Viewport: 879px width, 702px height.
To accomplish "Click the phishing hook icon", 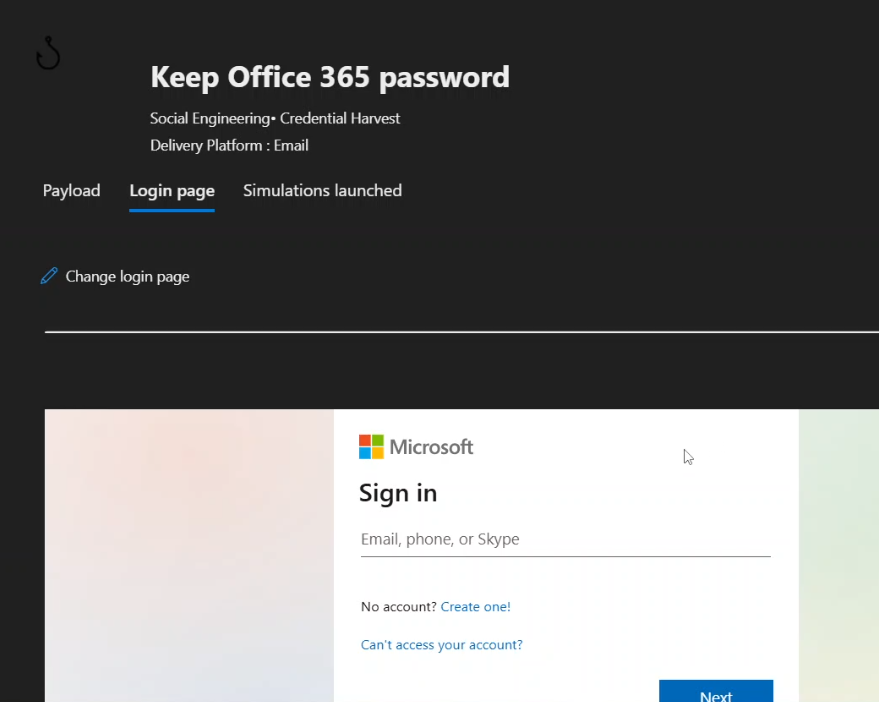I will [x=48, y=54].
